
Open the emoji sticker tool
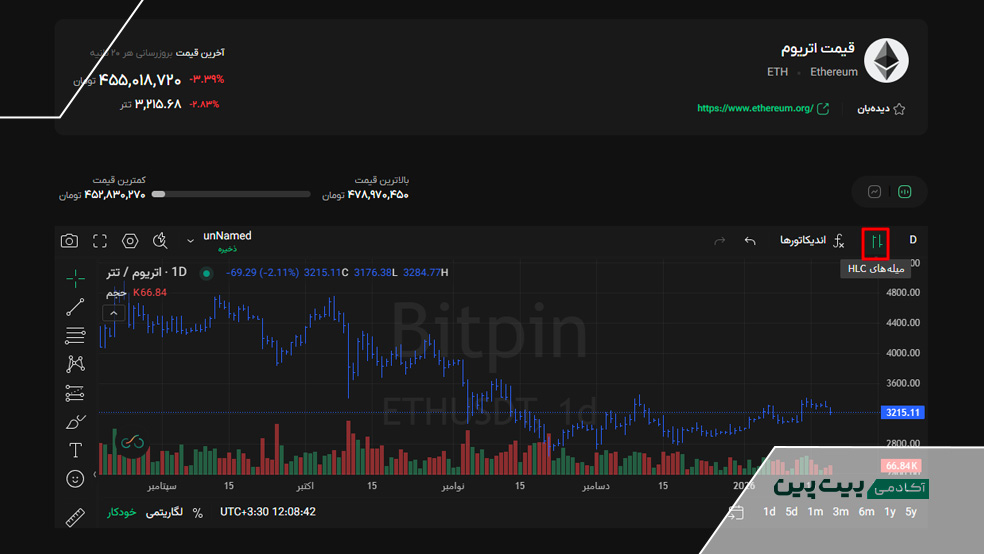75,479
